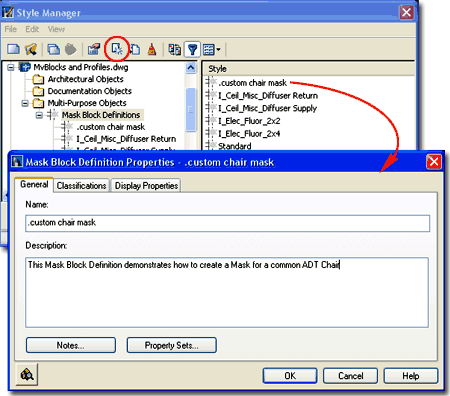Close the Mask Block Definition Properties dialog
The height and width of the screenshot is (396, 450).
[x=434, y=162]
